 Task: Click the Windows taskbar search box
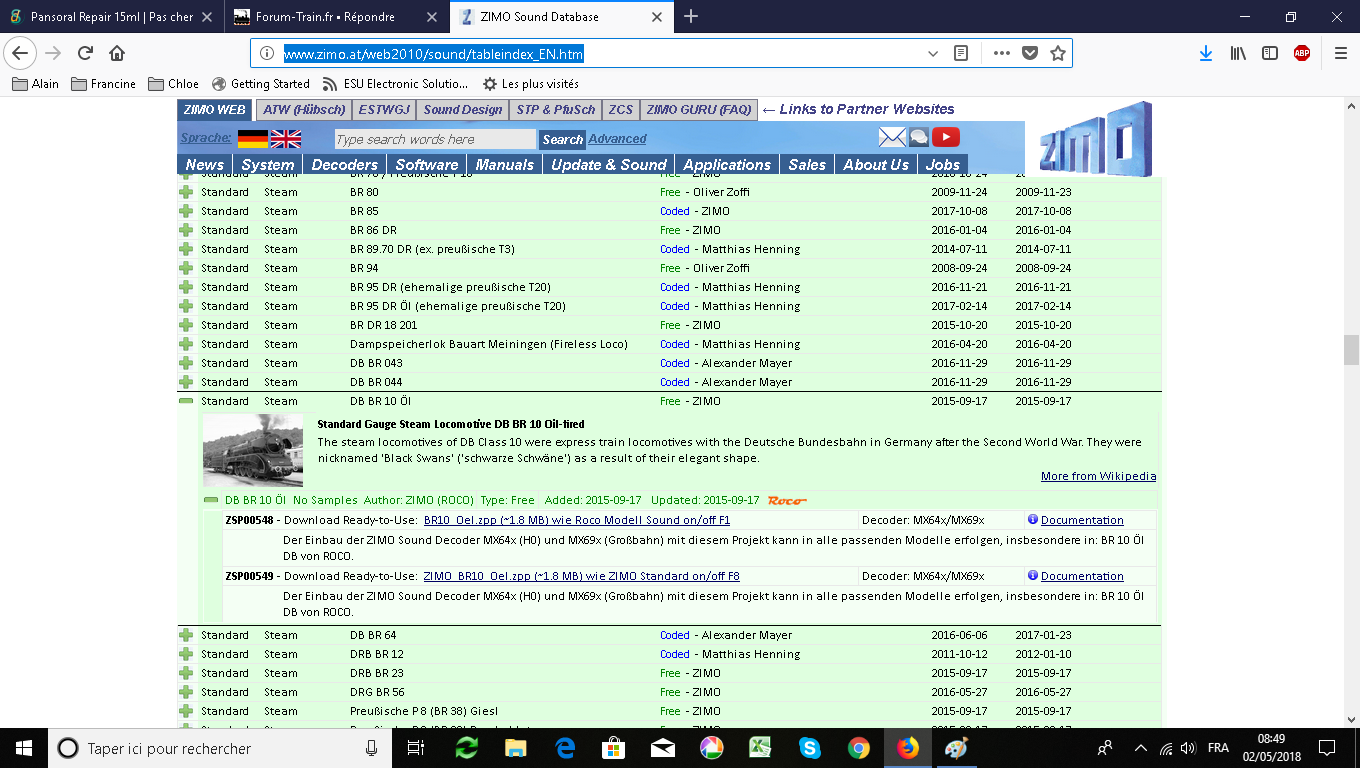221,748
